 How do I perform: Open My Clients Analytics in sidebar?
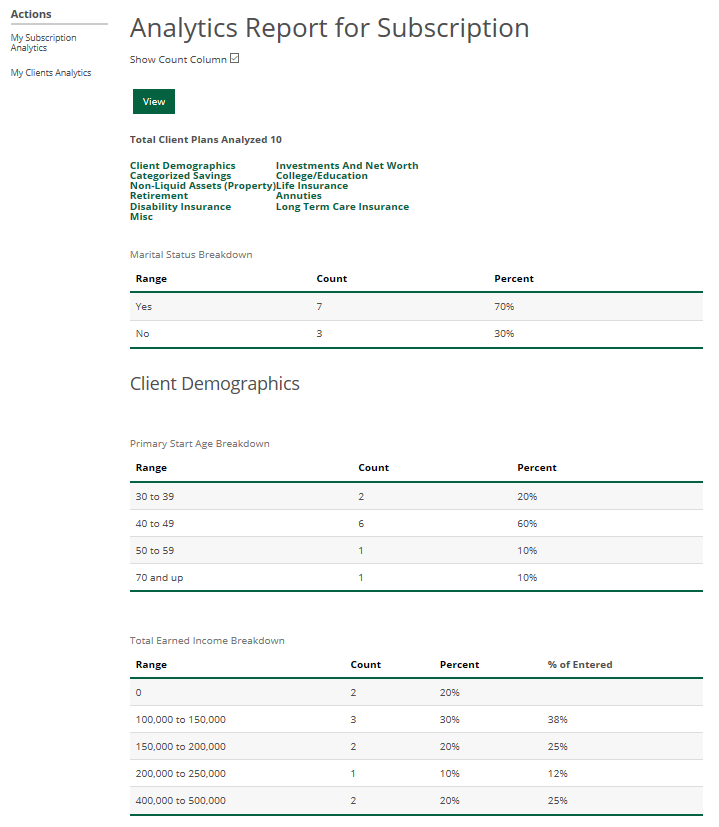coord(51,73)
